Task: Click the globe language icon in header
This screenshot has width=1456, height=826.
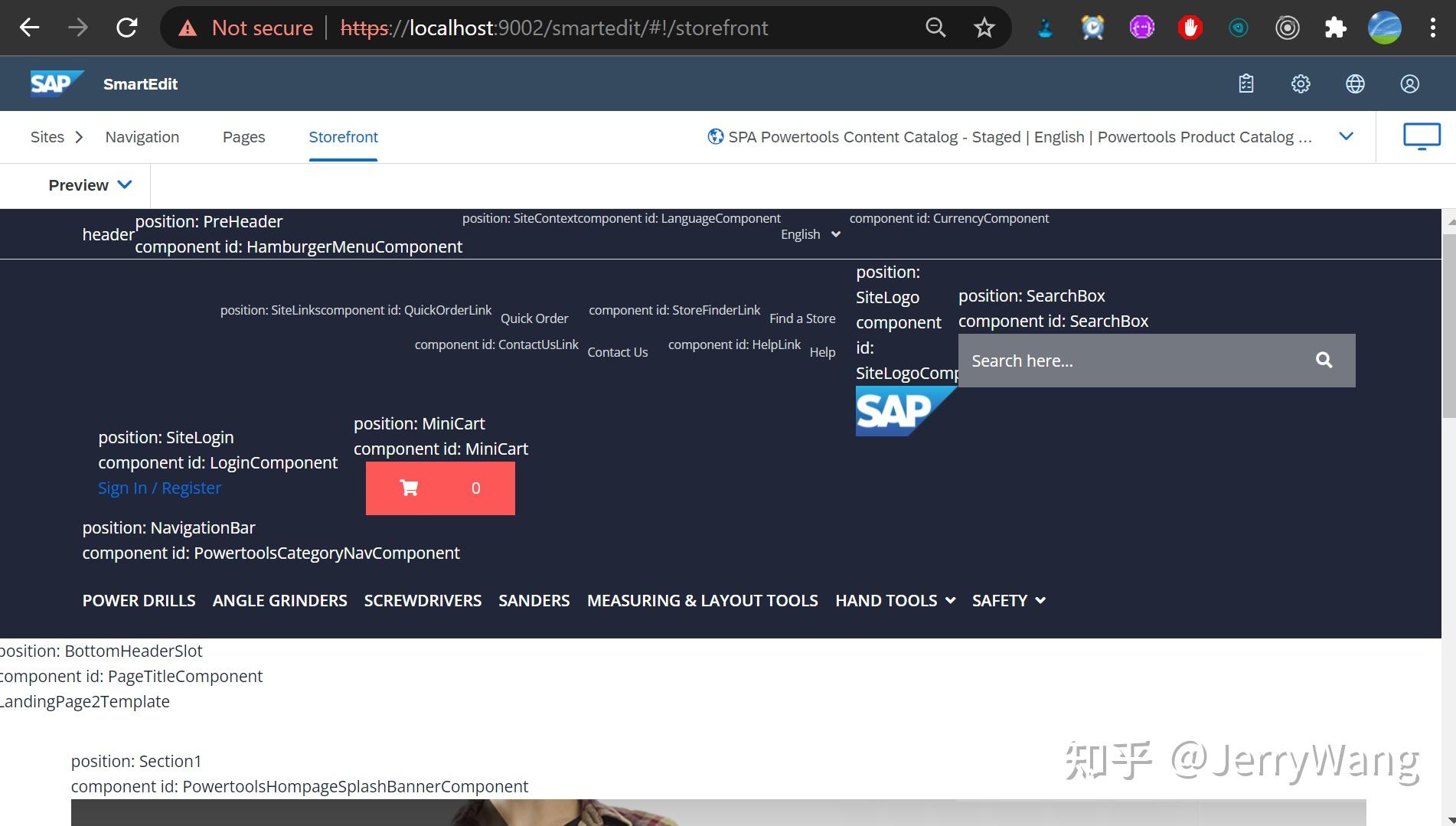Action: pos(1355,83)
